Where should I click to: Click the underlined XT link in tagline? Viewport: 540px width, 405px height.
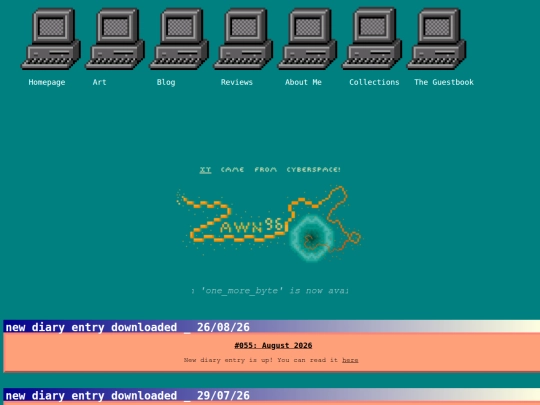click(x=205, y=170)
